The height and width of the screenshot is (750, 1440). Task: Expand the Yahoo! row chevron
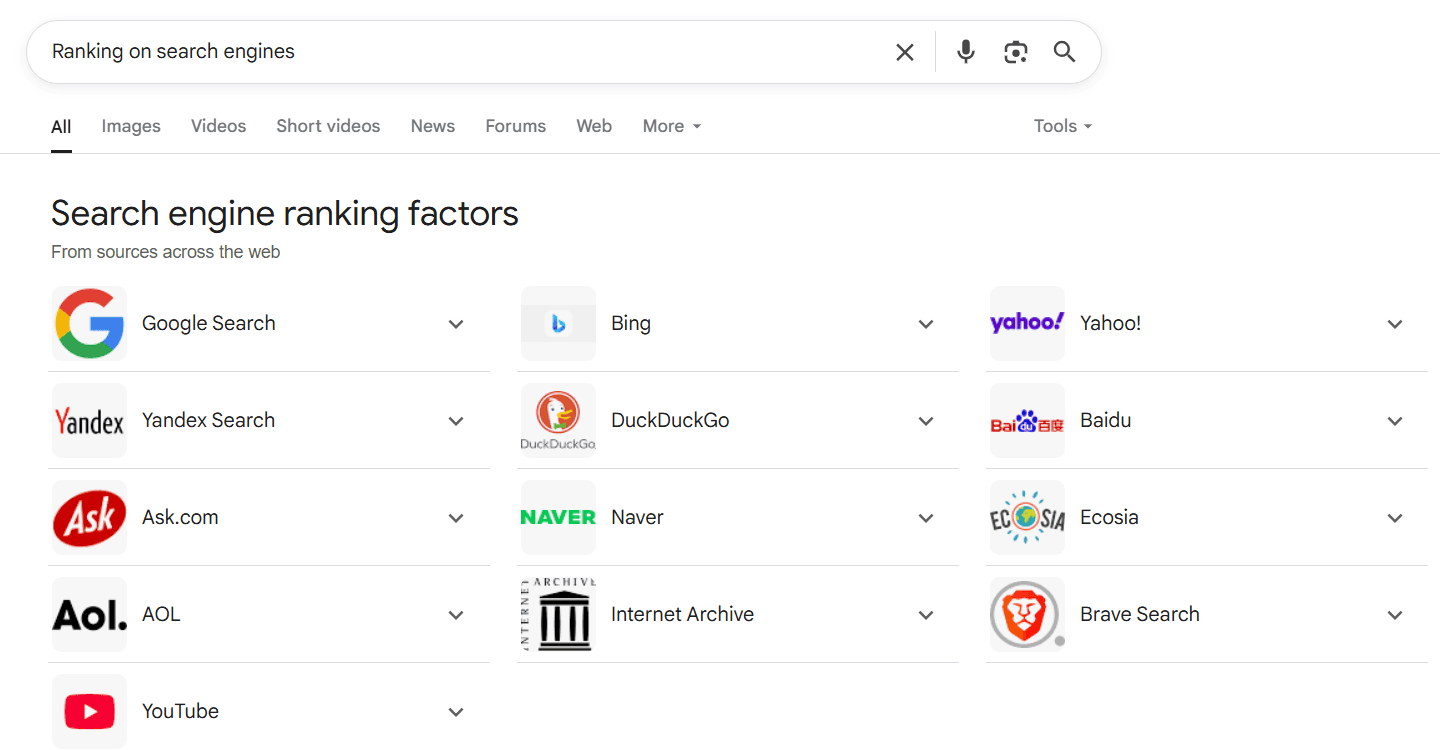coord(1395,324)
